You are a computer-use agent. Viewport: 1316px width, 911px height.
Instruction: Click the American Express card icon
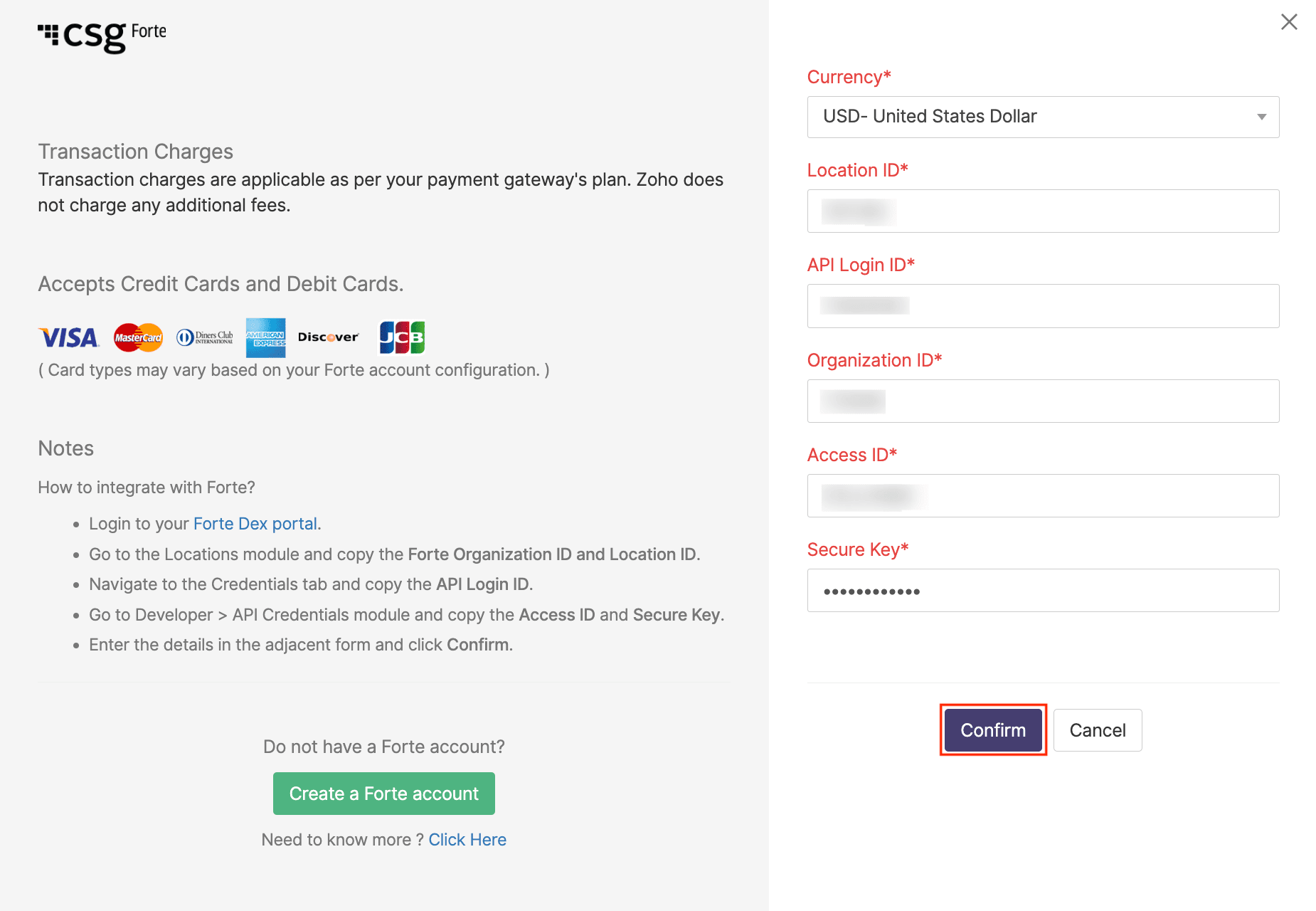point(265,337)
